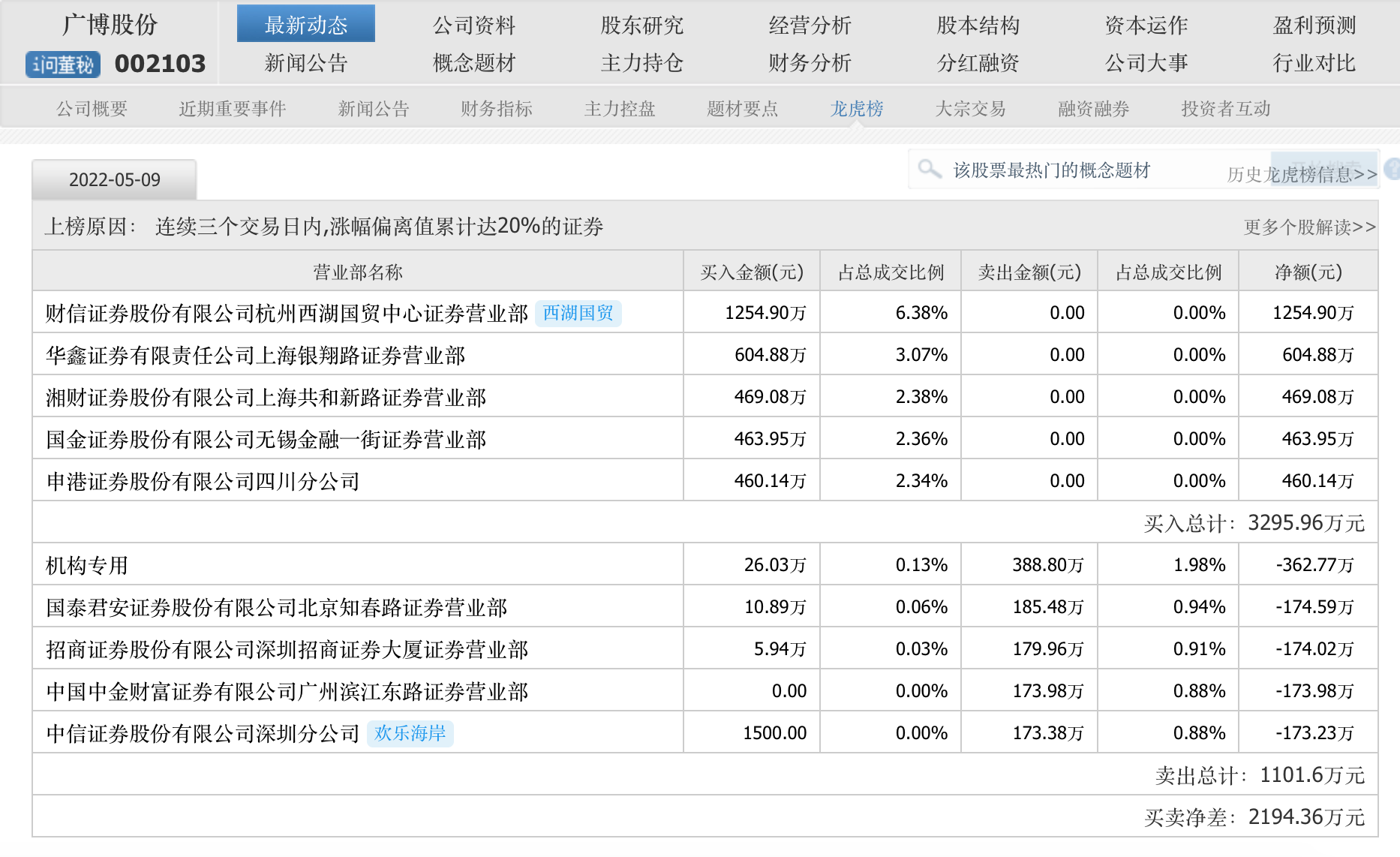Open the 最新动态 tab
This screenshot has height=857, width=1400.
click(305, 26)
